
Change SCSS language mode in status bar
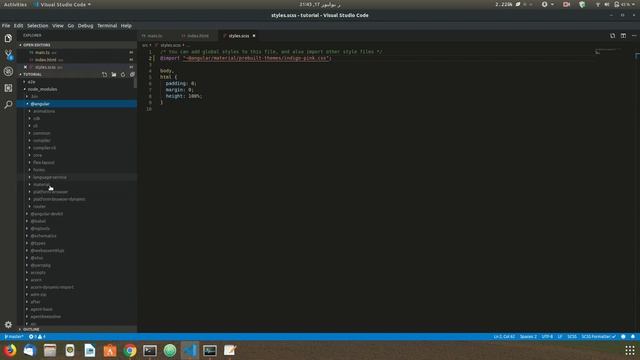[x=572, y=337]
